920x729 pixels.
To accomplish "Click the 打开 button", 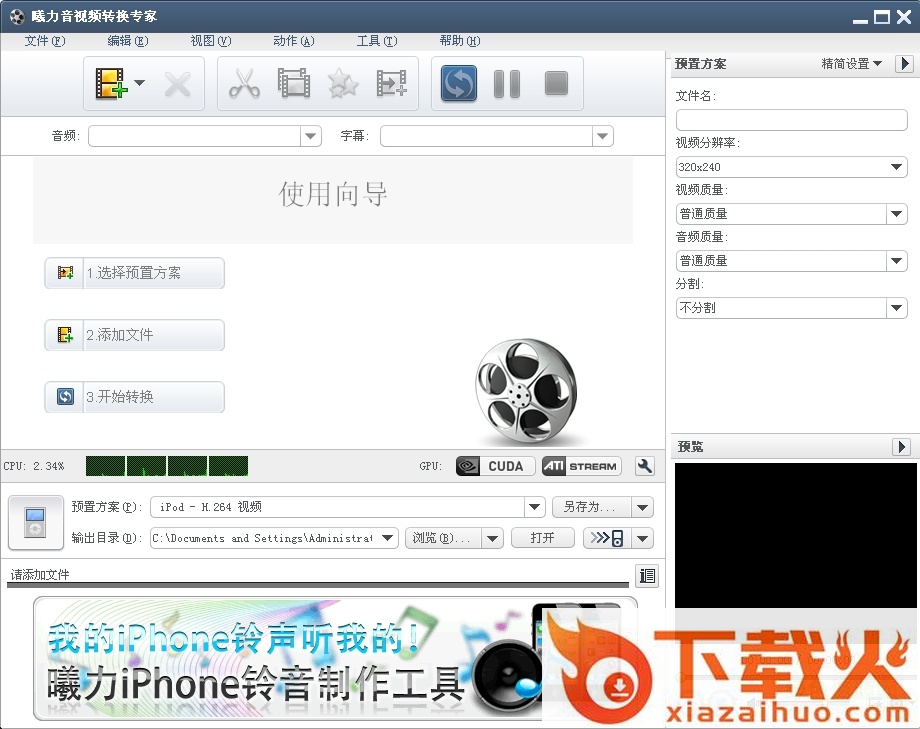I will tap(543, 538).
